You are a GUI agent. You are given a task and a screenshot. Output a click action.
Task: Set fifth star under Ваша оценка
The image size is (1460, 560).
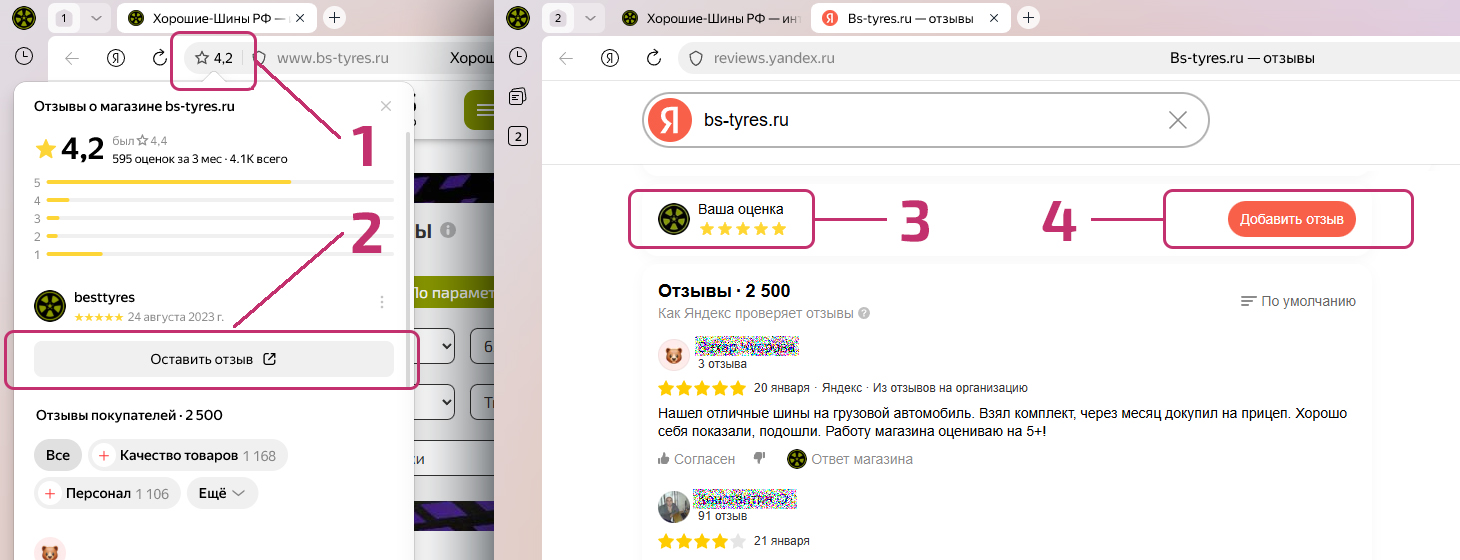[x=779, y=229]
